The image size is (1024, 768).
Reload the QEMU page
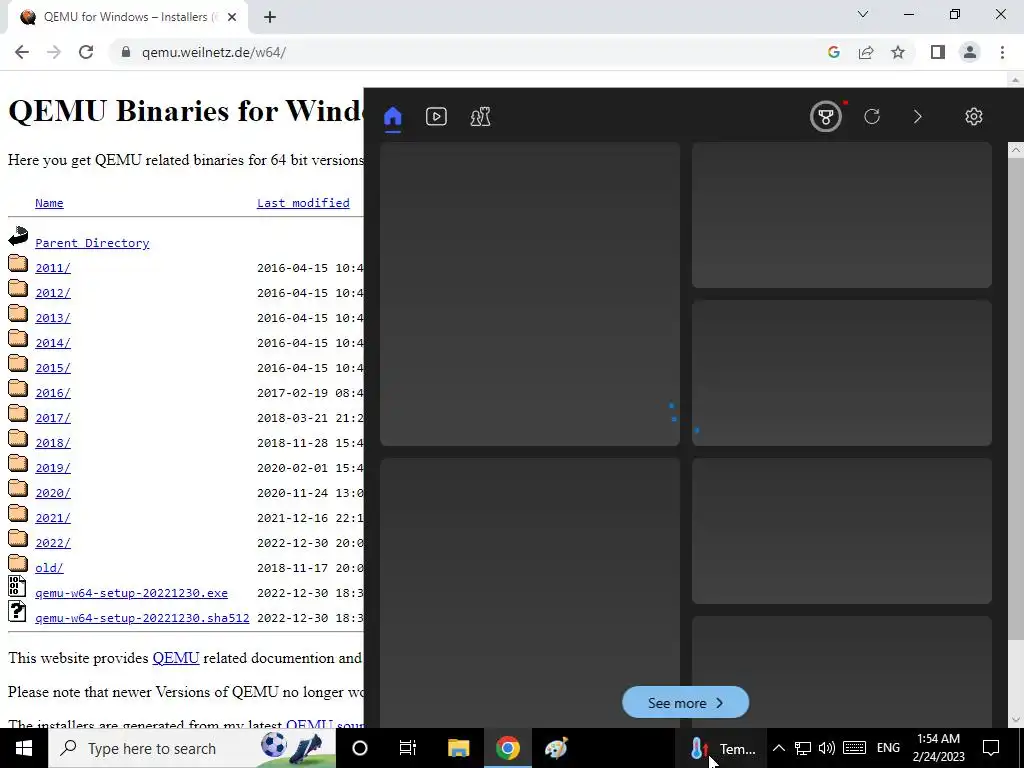pyautogui.click(x=86, y=52)
